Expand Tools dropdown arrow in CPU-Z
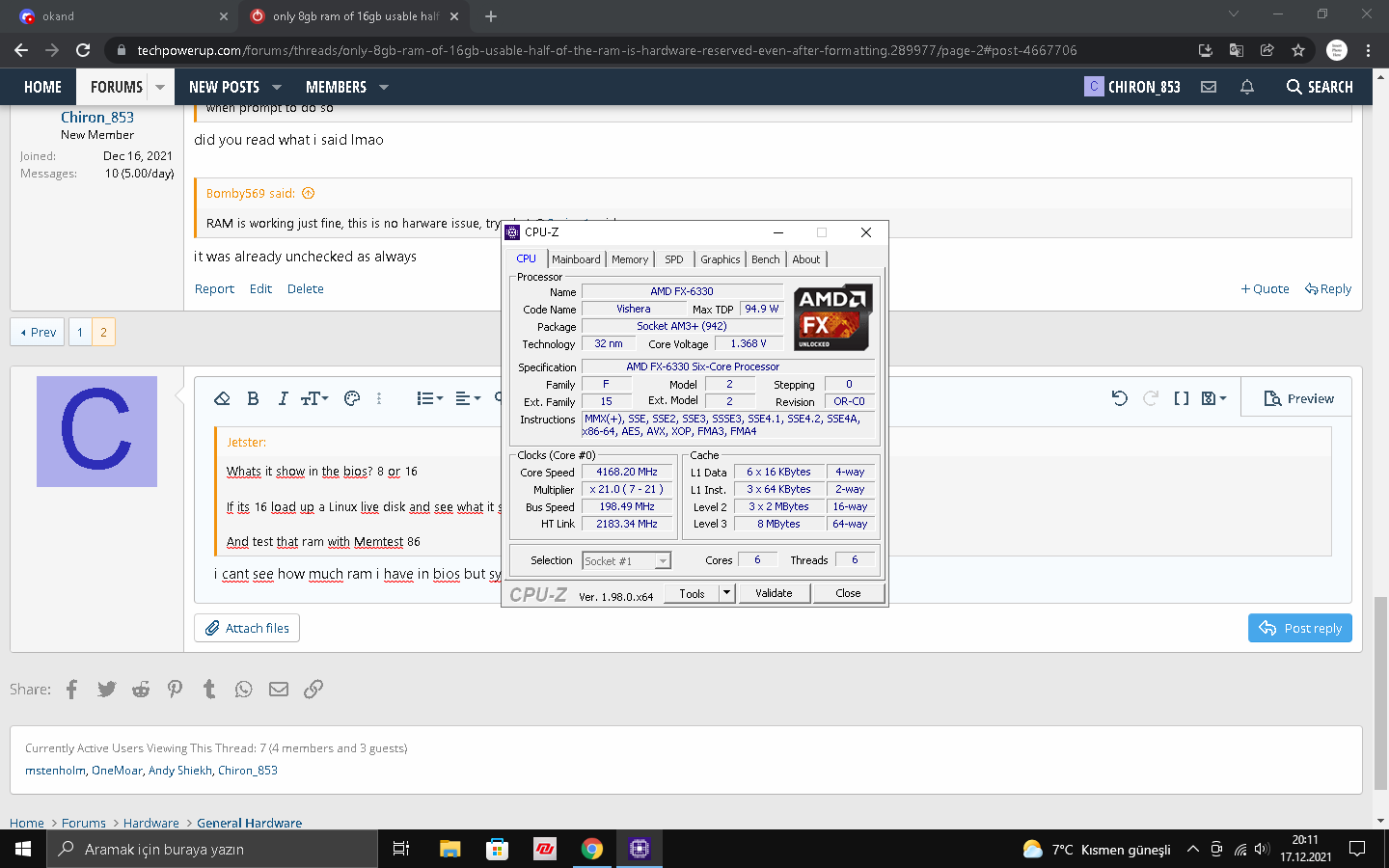The width and height of the screenshot is (1389, 868). coord(727,593)
